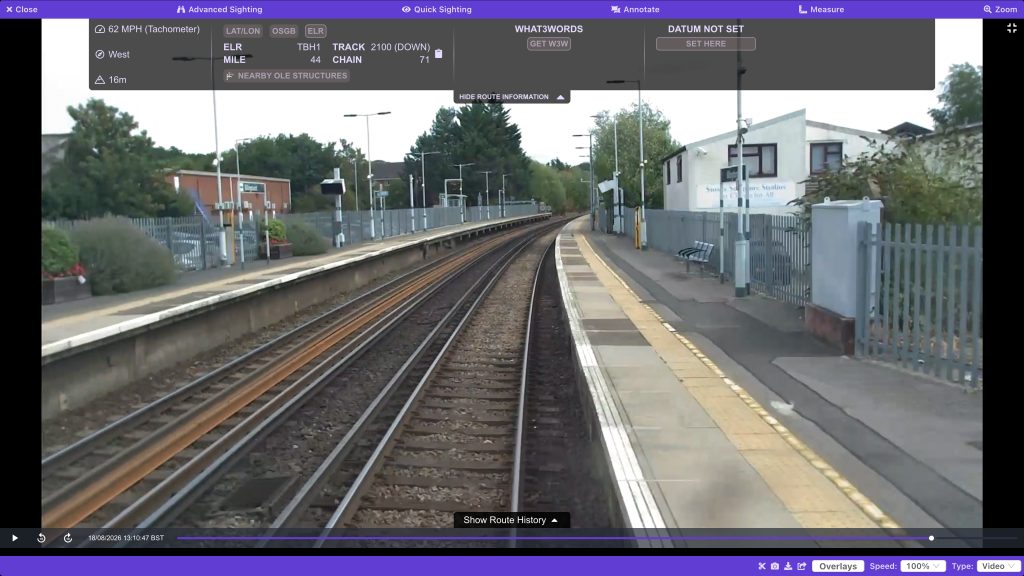The height and width of the screenshot is (576, 1024).
Task: Select the Measure tool
Action: [821, 9]
